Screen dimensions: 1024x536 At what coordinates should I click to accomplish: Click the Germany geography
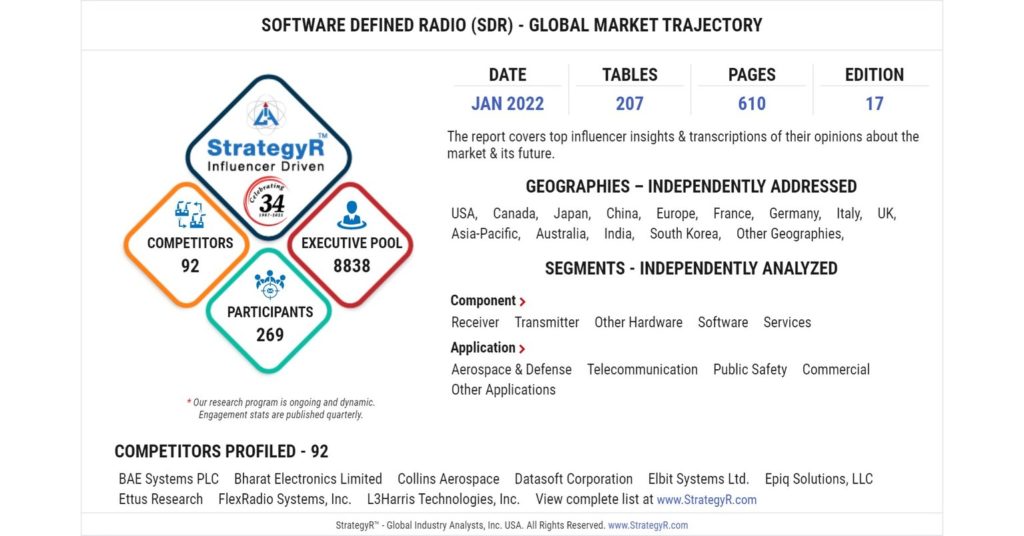795,214
